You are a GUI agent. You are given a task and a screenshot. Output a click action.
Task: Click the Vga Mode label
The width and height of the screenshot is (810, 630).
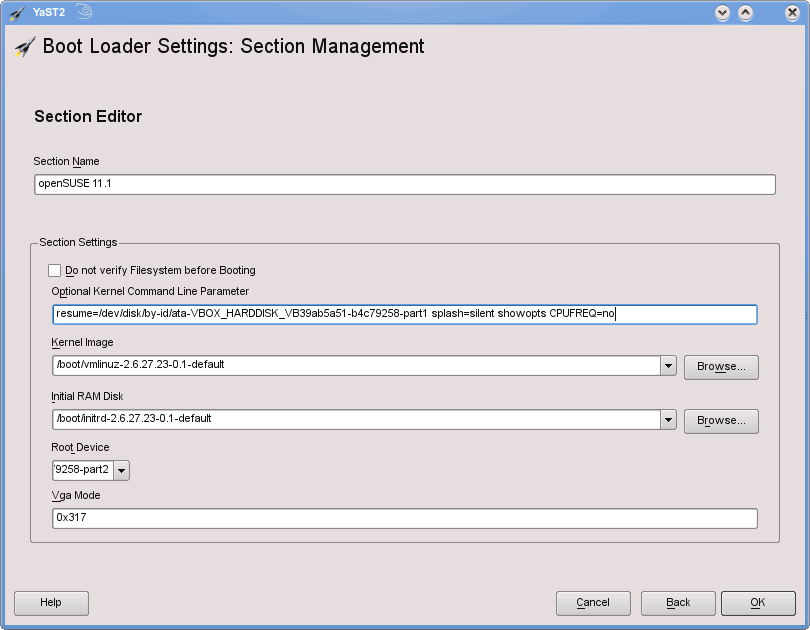[75, 496]
